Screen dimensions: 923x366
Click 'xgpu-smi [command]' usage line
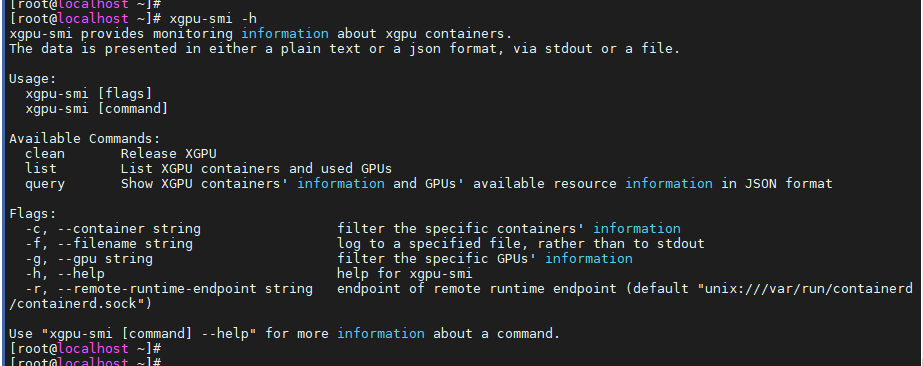[97, 109]
